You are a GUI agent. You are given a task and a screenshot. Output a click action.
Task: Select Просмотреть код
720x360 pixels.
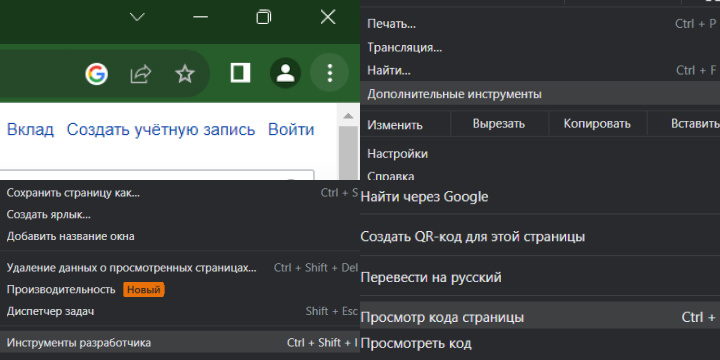point(540,343)
